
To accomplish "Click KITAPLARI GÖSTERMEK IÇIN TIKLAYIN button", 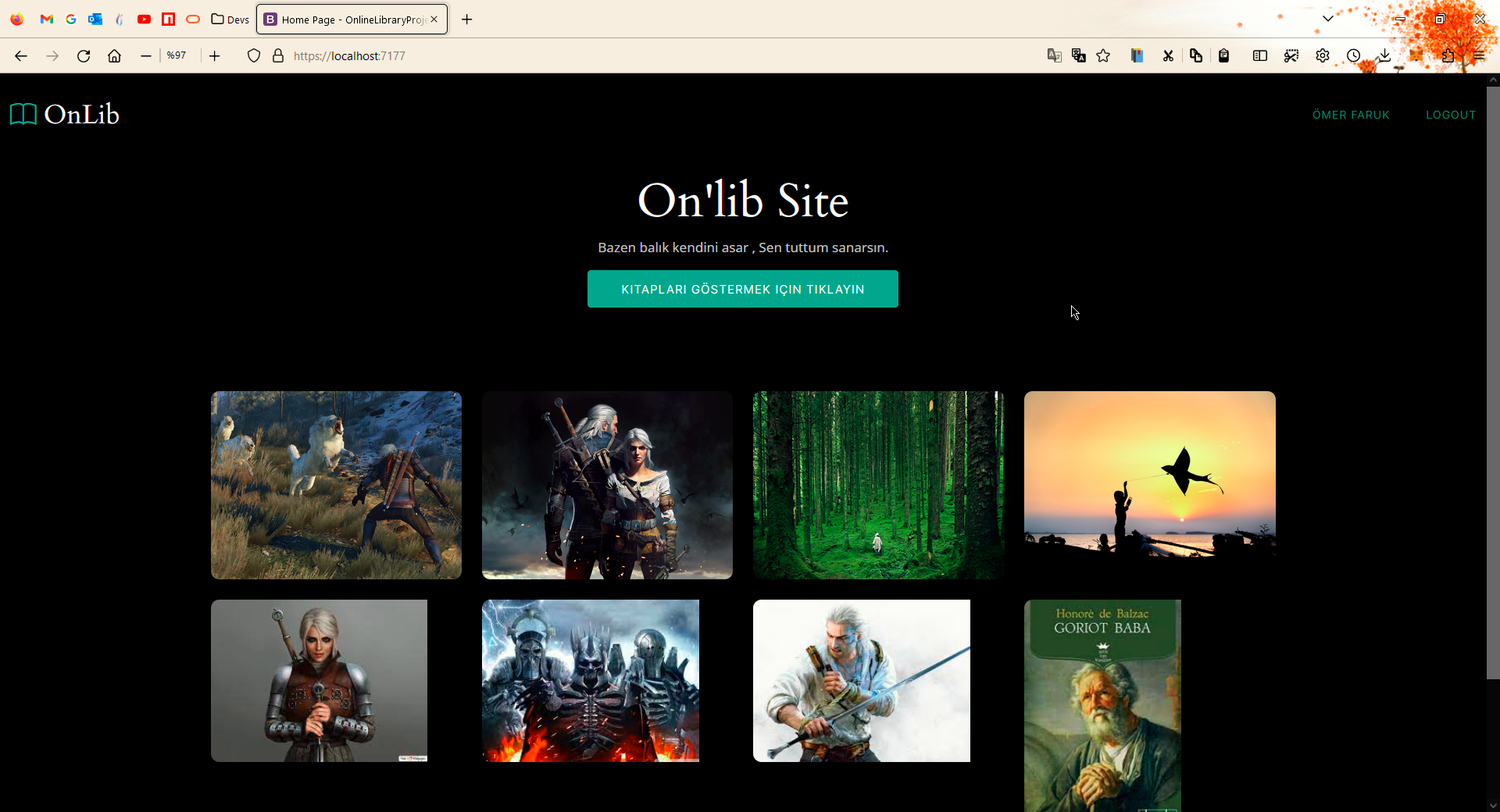I will click(743, 289).
